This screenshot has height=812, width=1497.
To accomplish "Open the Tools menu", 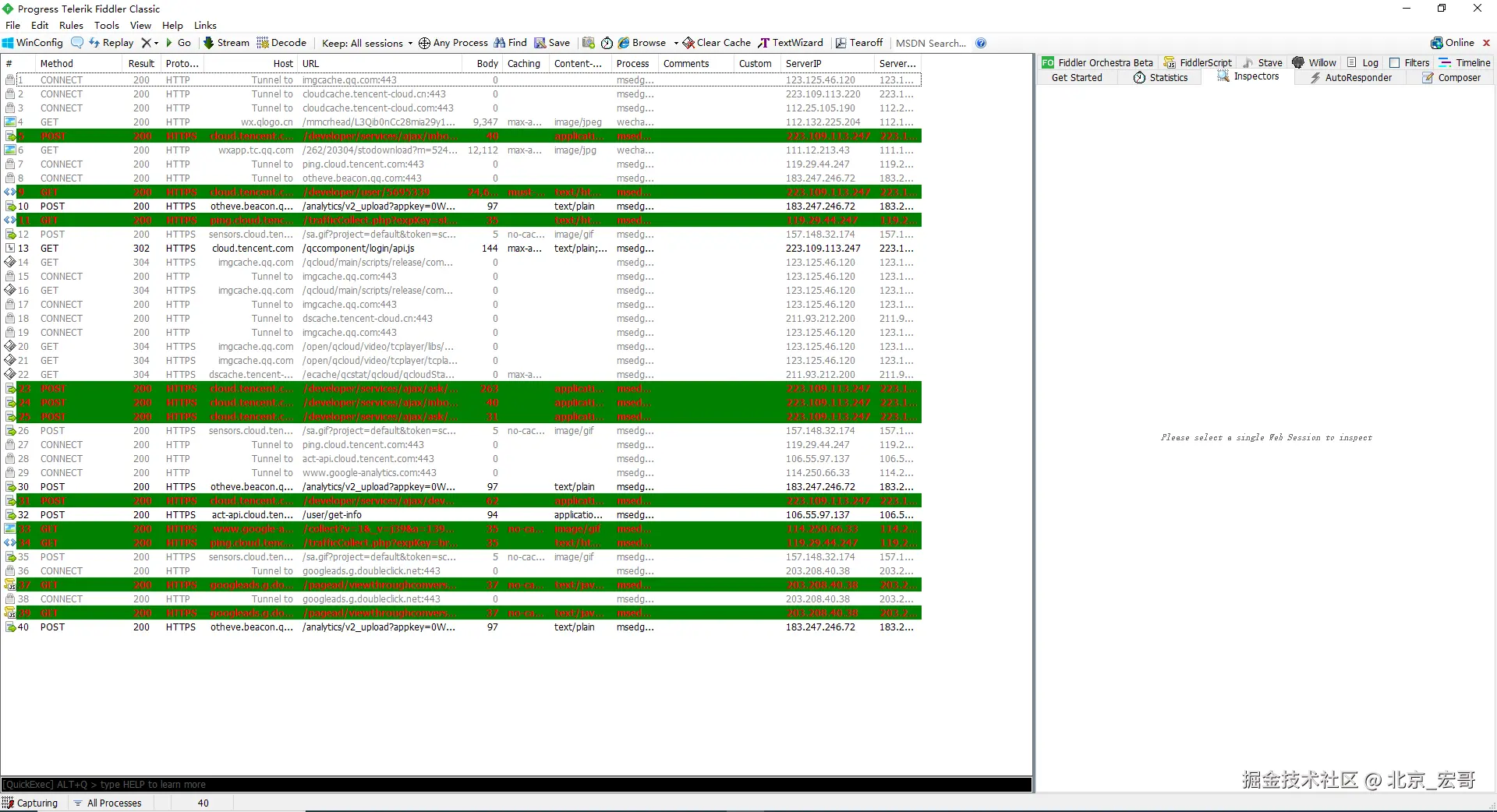I will coord(107,25).
